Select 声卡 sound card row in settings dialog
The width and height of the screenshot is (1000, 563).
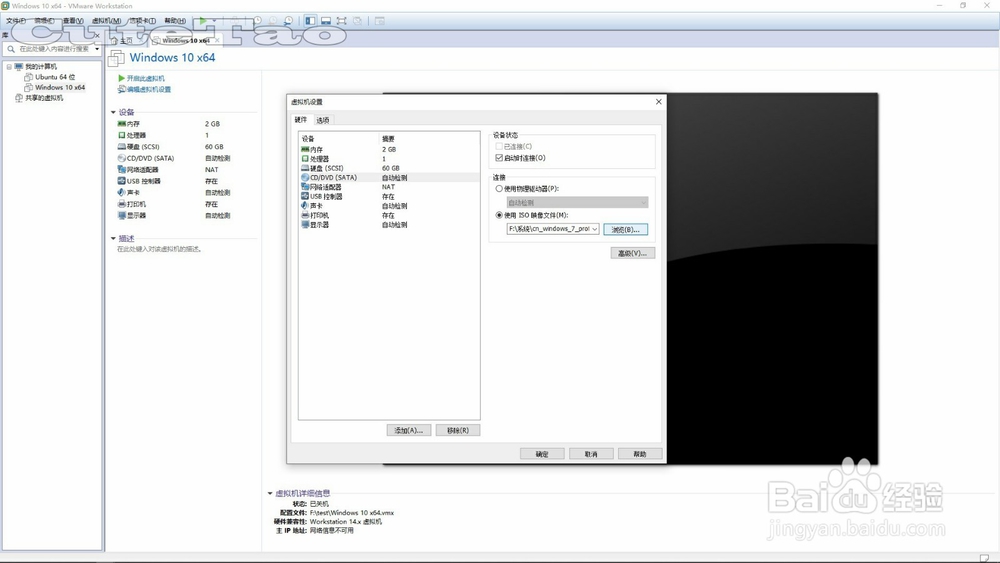389,206
